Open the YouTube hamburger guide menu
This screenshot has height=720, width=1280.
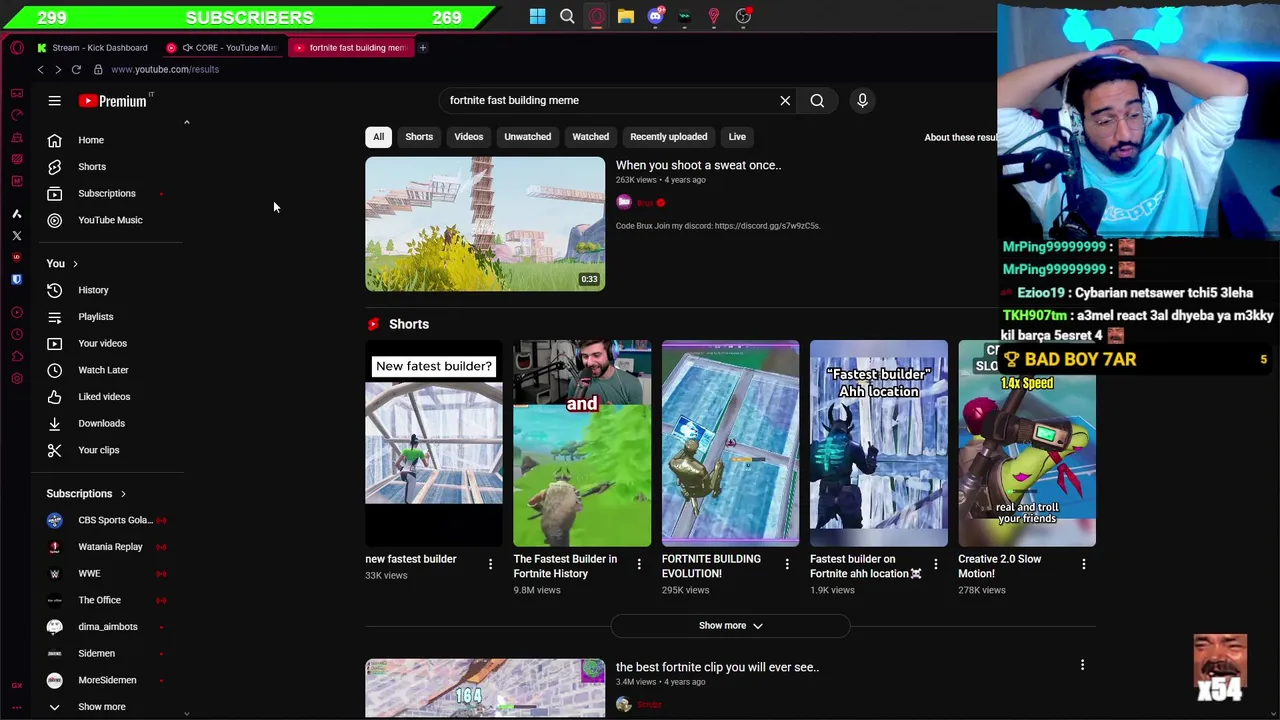pyautogui.click(x=55, y=101)
